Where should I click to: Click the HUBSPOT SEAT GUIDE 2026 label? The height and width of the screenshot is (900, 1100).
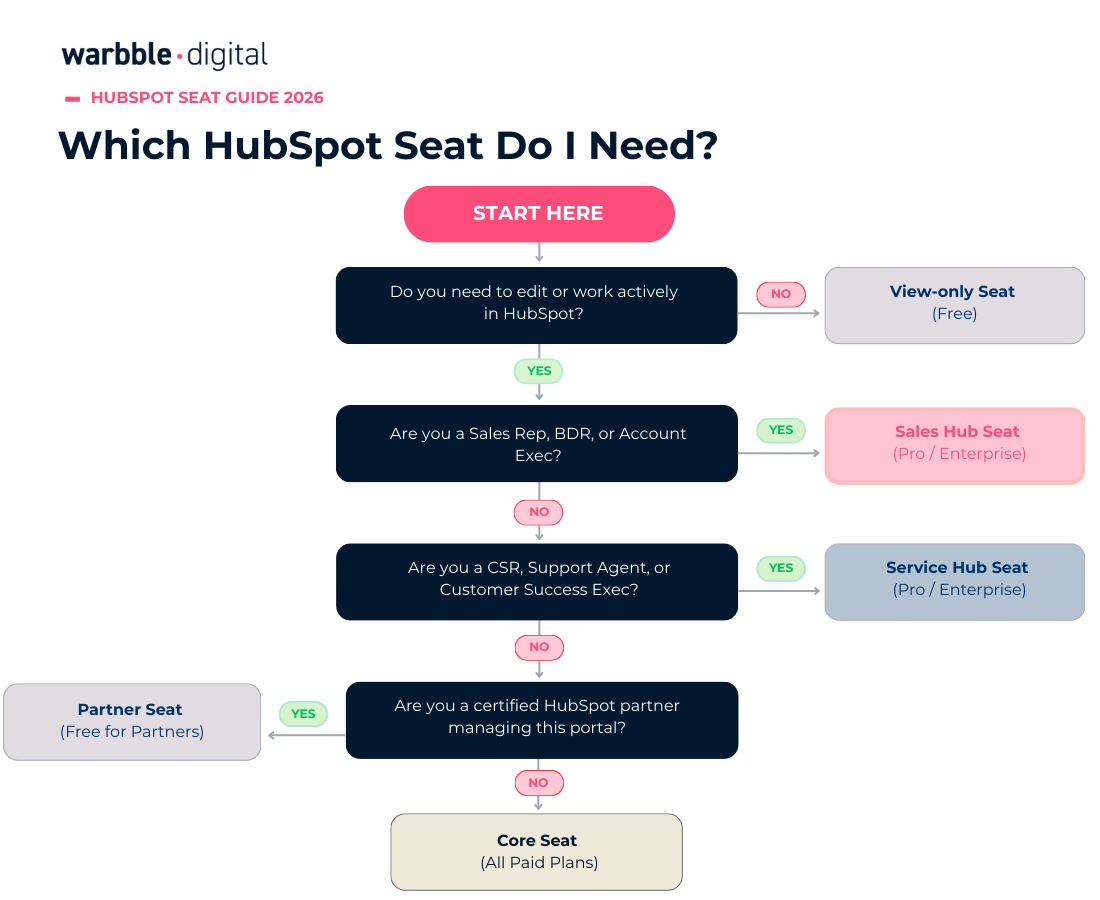[207, 98]
